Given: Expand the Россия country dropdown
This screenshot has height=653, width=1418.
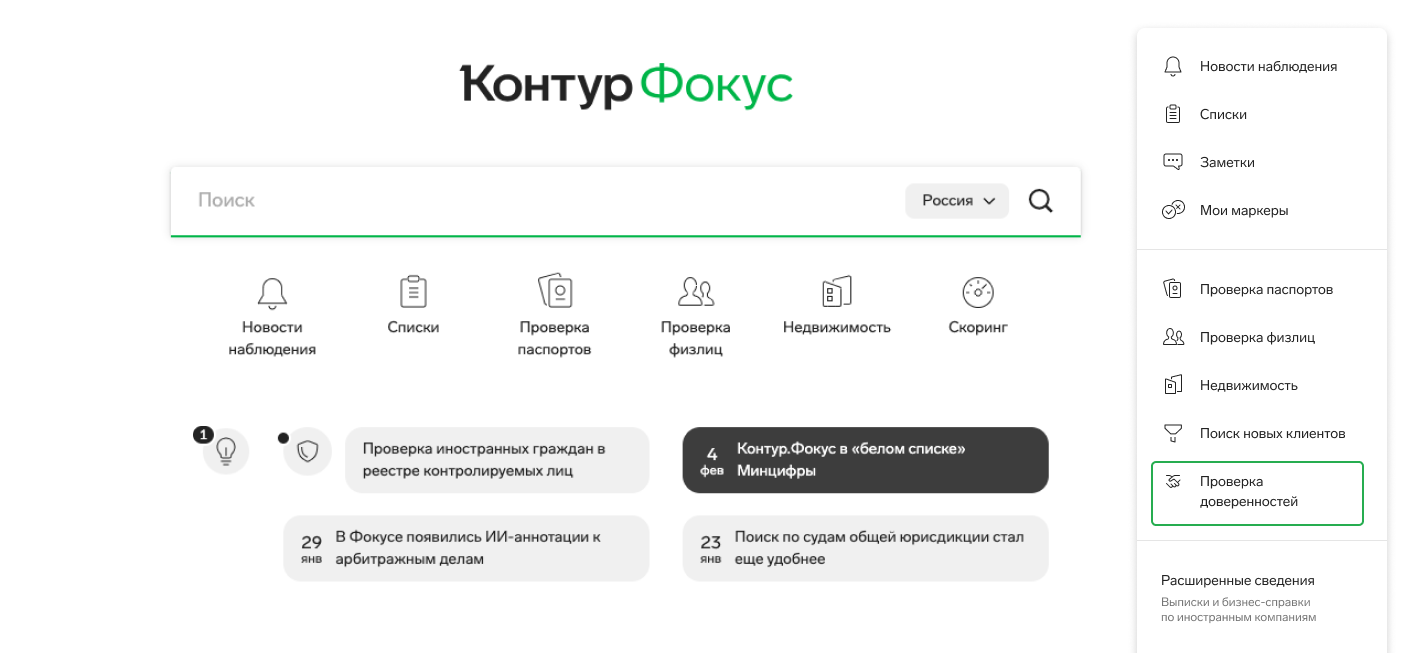Looking at the screenshot, I should (957, 201).
